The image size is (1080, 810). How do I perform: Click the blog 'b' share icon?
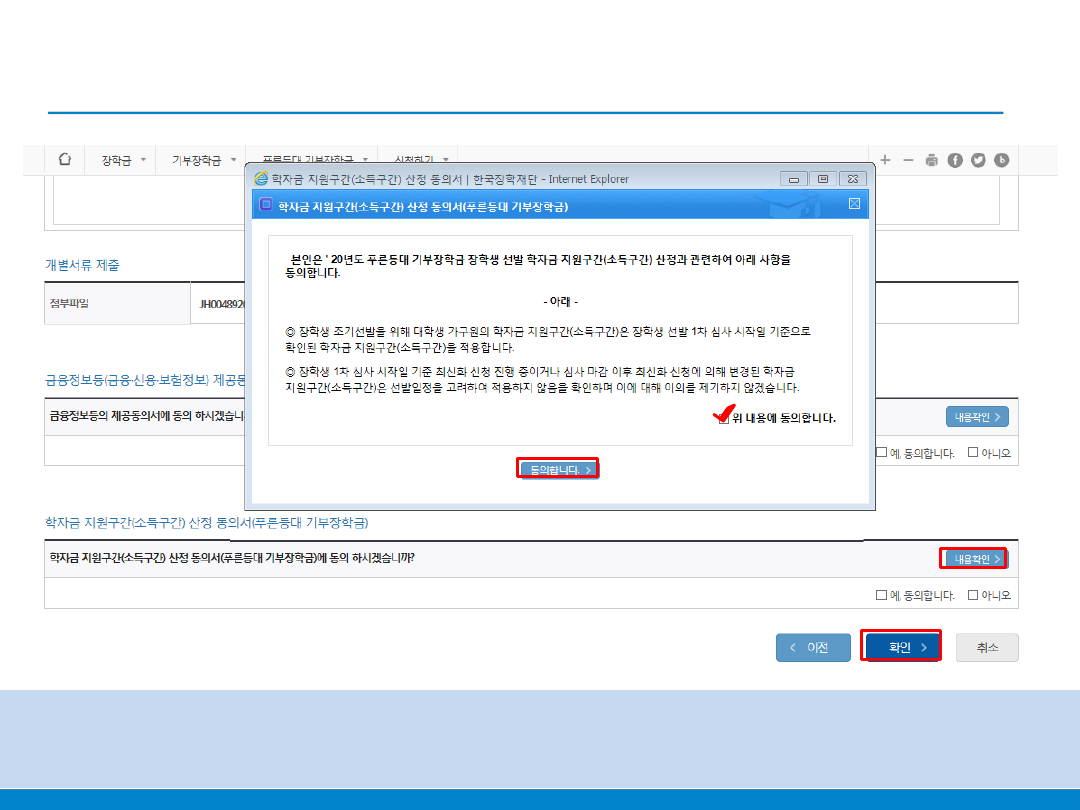click(1001, 160)
